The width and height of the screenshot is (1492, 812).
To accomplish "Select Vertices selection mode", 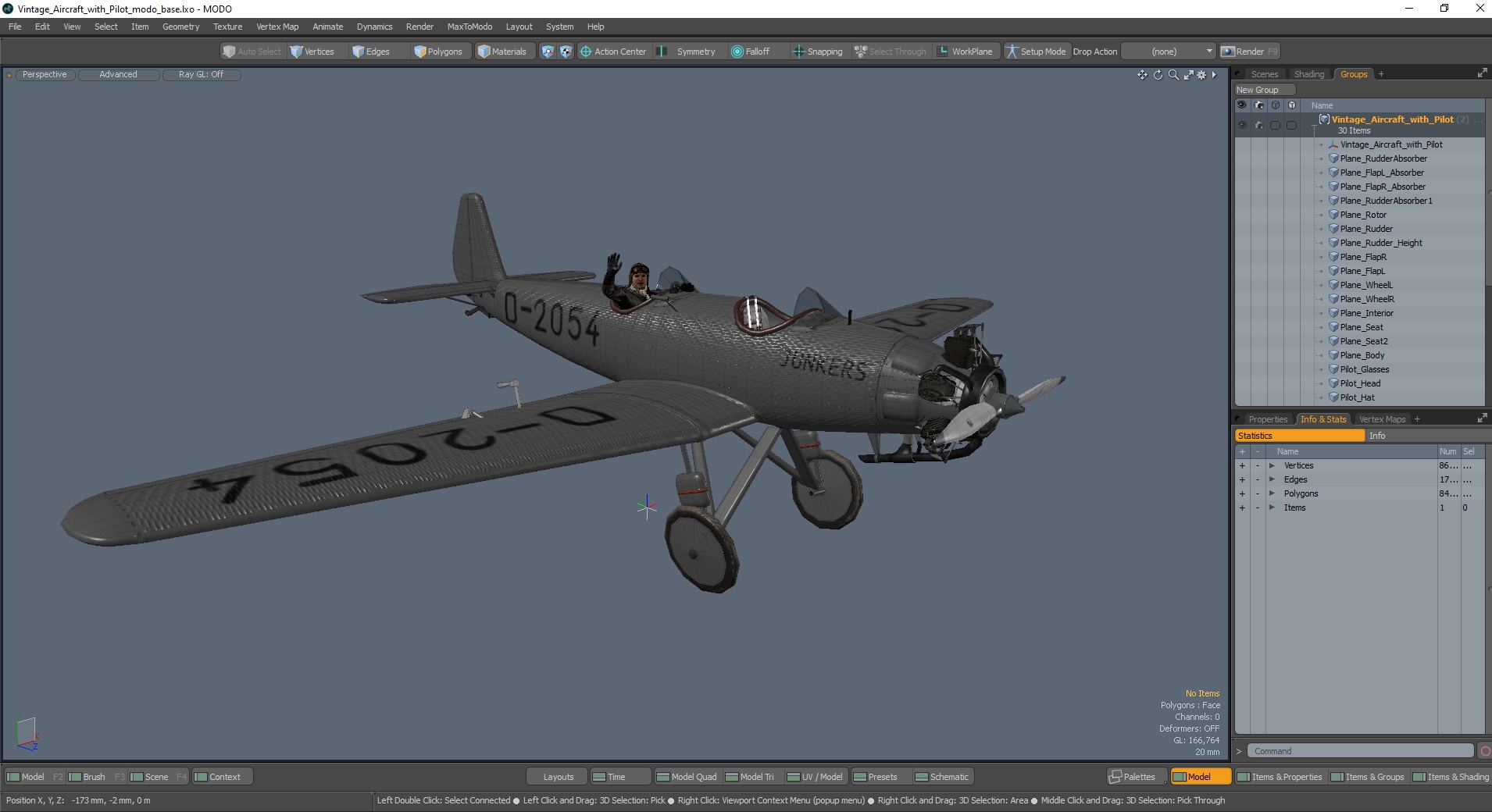I will click(312, 52).
